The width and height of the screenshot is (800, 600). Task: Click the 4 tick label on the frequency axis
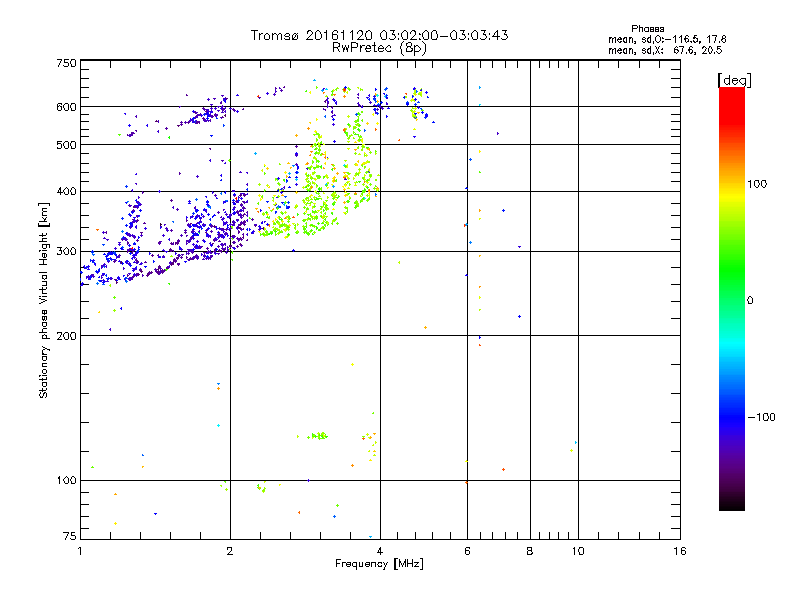point(380,551)
